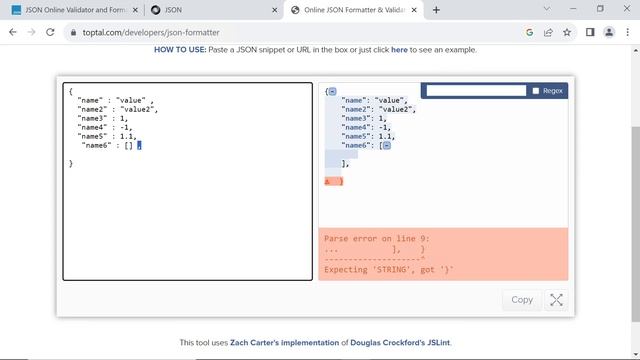This screenshot has width=640, height=360.
Task: Open Douglas Crockford's JSLint link
Action: coord(400,342)
